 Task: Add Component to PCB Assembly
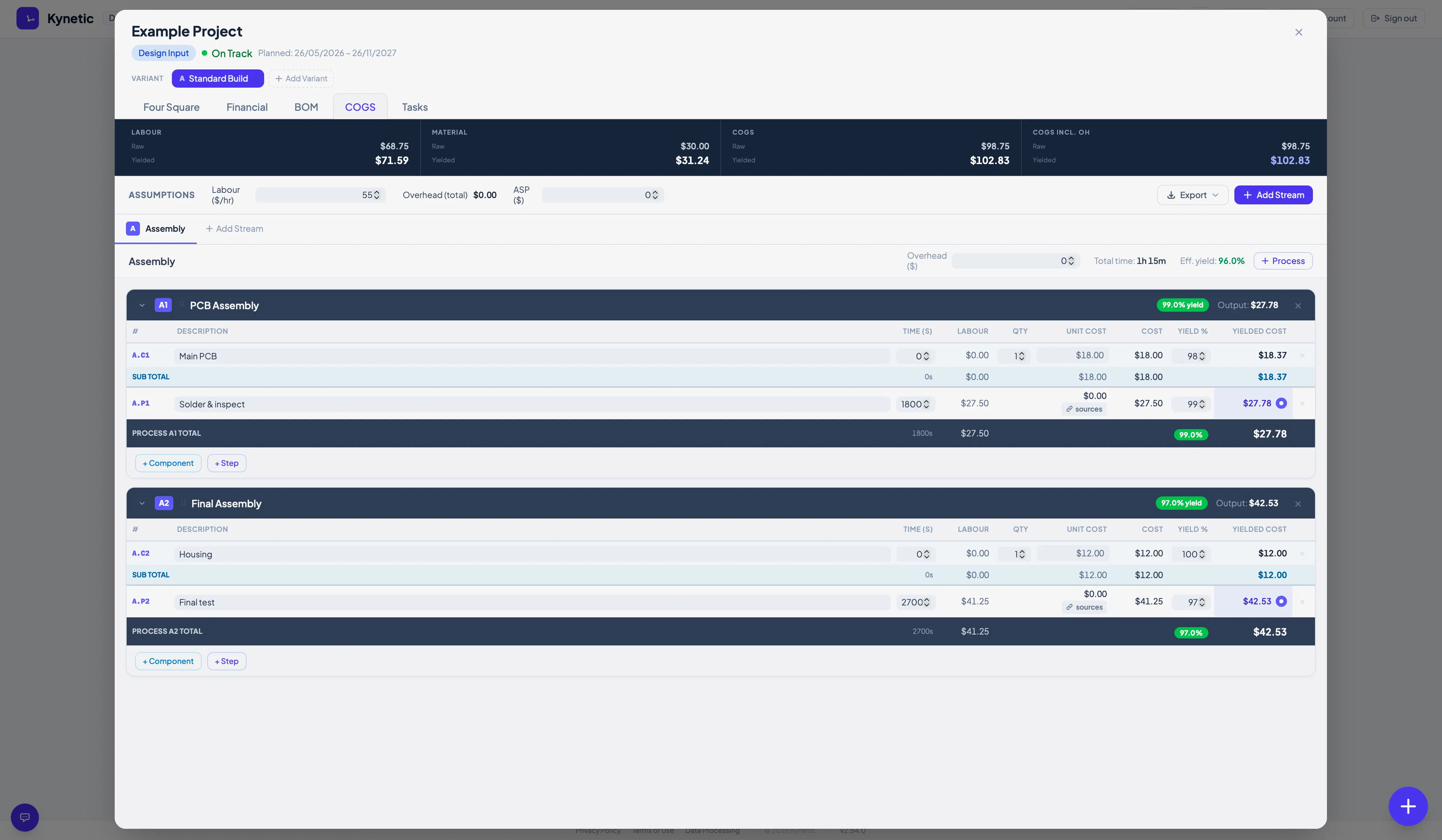[168, 463]
